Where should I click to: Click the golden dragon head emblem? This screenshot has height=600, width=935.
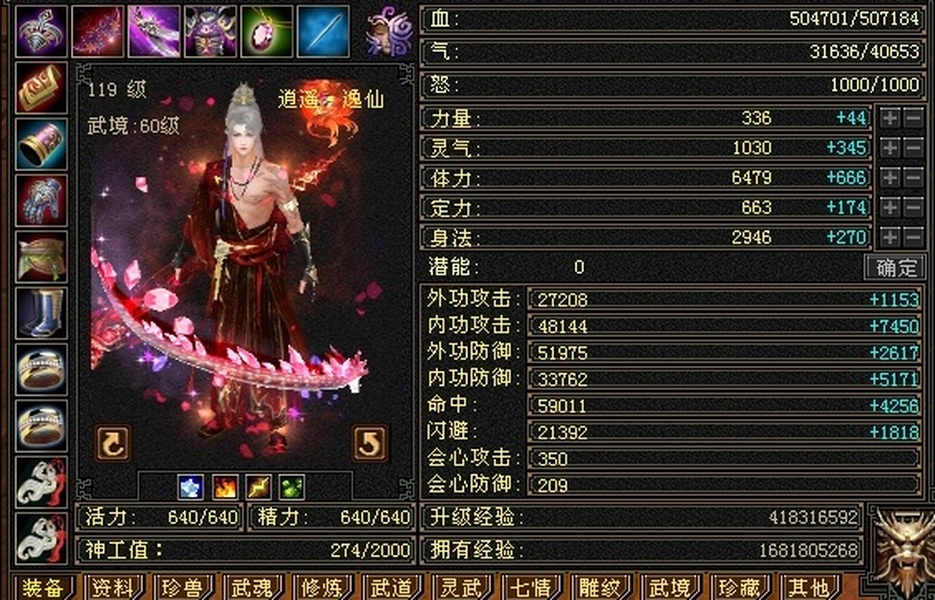tap(904, 545)
